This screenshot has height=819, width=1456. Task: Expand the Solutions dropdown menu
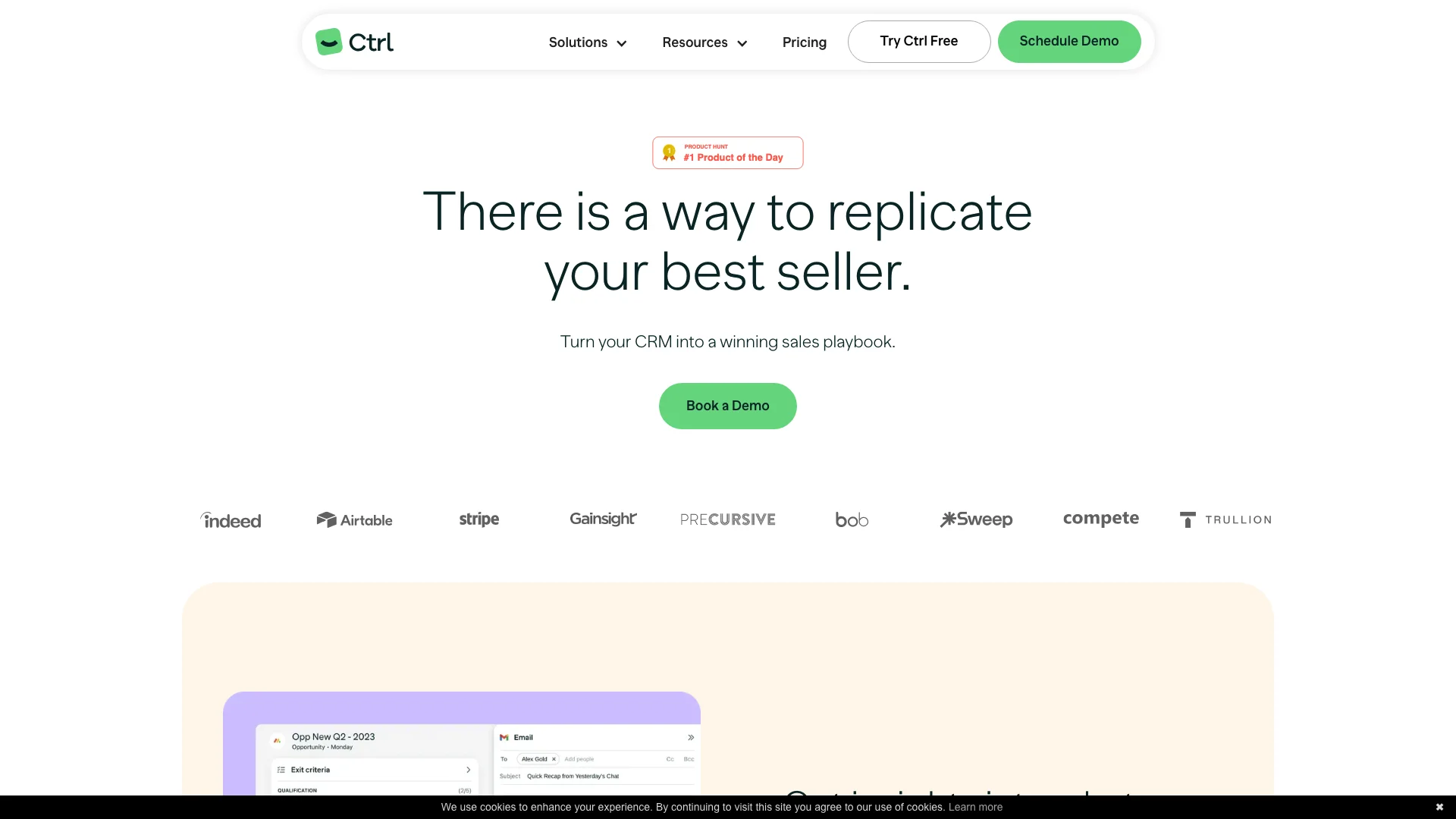(587, 41)
